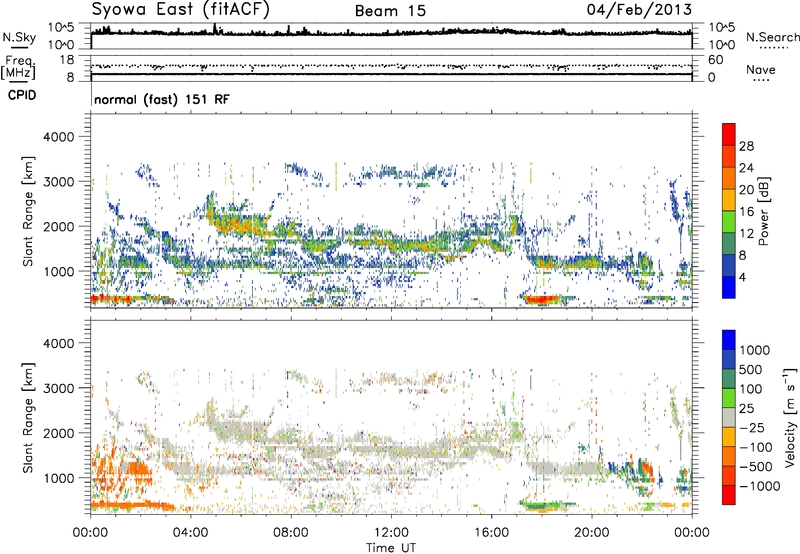The width and height of the screenshot is (800, 554).
Task: Click the '2000' range tick in velocity panel
Action: 59,433
